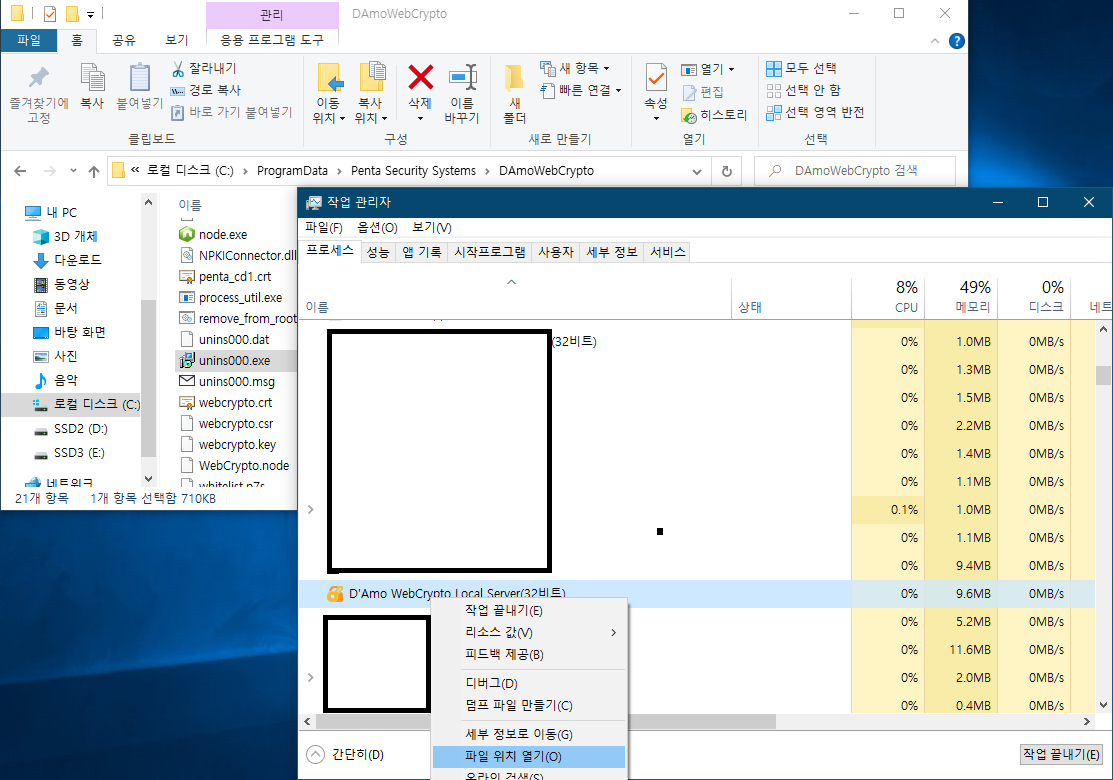Open the Startup tab in Task Manager
The height and width of the screenshot is (780, 1113).
[490, 252]
